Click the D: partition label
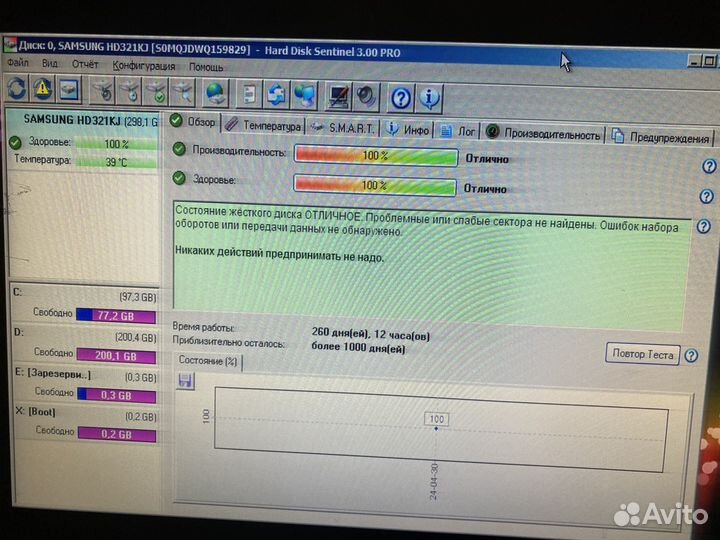The image size is (720, 540). (x=18, y=332)
